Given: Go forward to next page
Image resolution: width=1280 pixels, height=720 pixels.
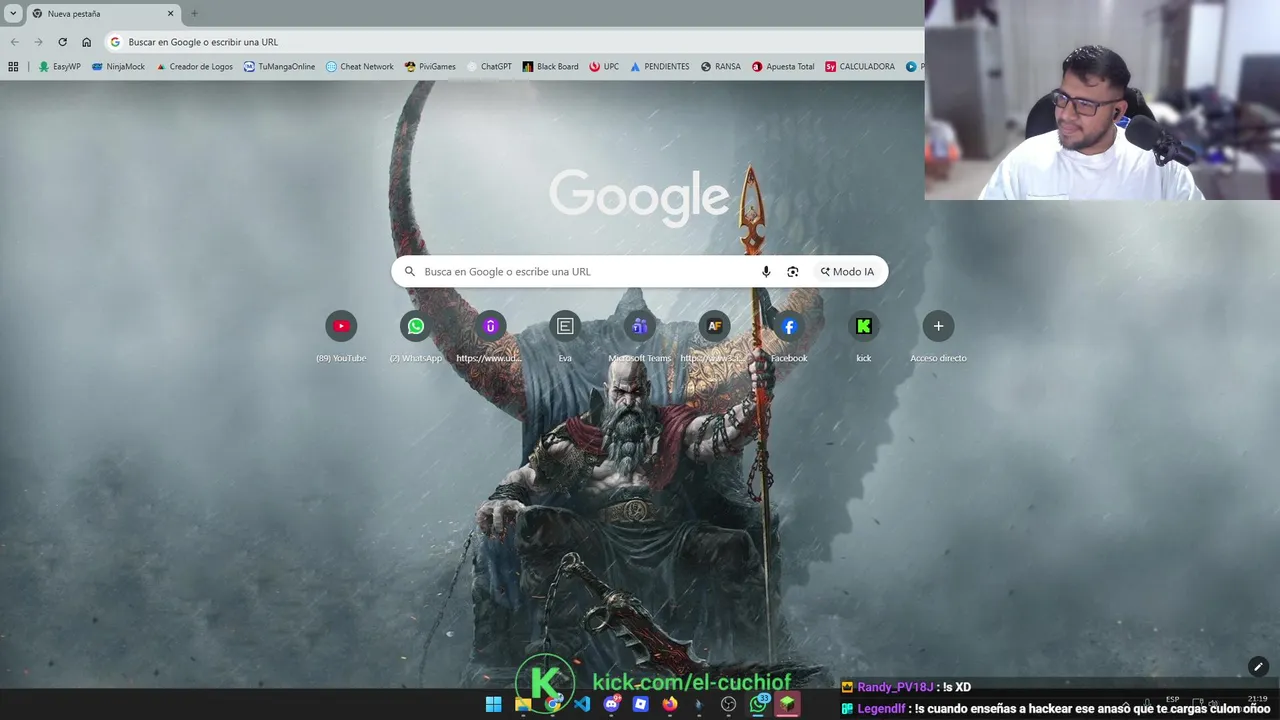Looking at the screenshot, I should [38, 42].
